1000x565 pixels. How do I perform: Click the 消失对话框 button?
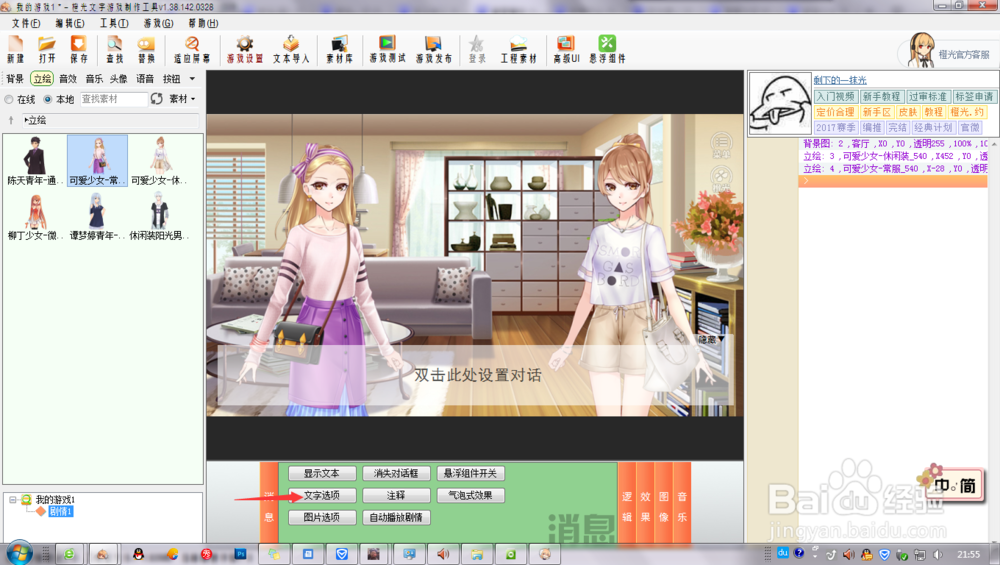(396, 474)
